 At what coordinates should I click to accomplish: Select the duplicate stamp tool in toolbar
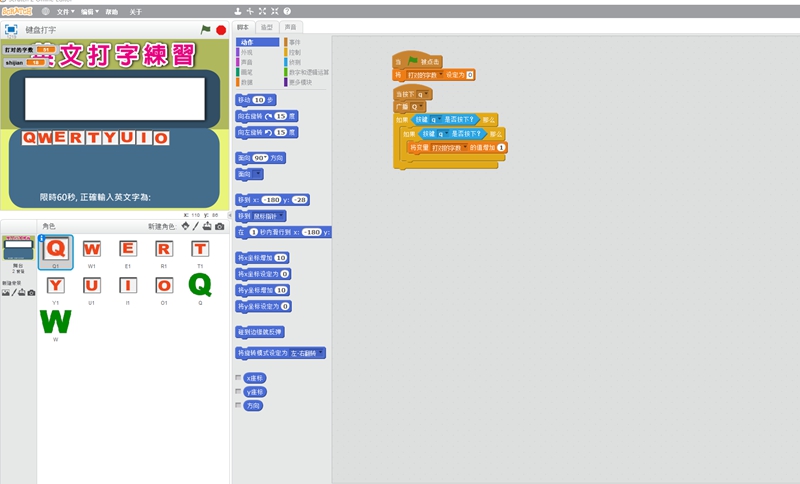pyautogui.click(x=237, y=11)
